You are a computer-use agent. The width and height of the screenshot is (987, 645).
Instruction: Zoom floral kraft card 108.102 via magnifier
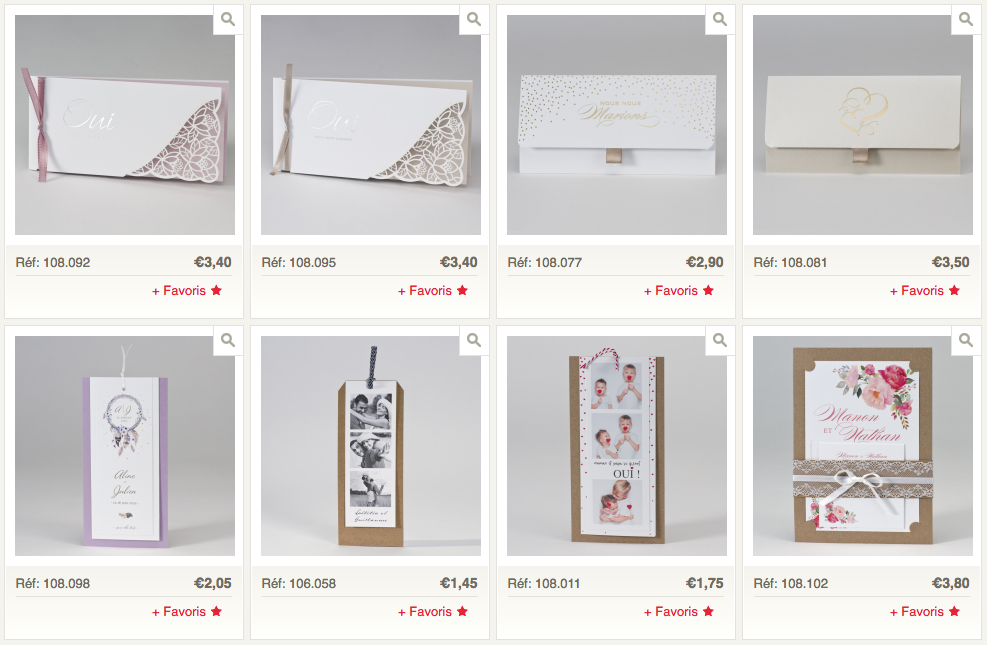(x=966, y=340)
